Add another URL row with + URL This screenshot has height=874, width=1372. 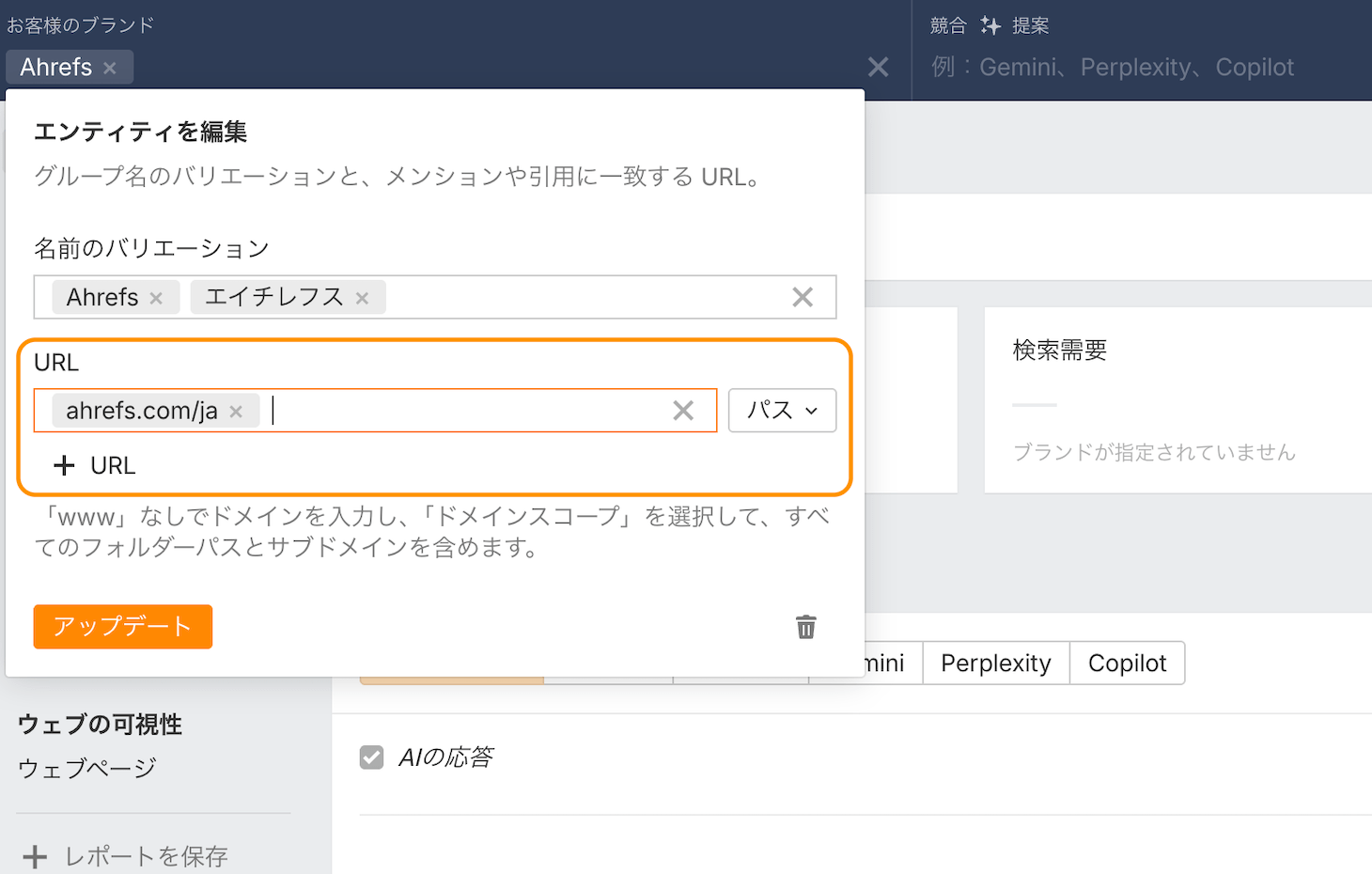click(95, 465)
